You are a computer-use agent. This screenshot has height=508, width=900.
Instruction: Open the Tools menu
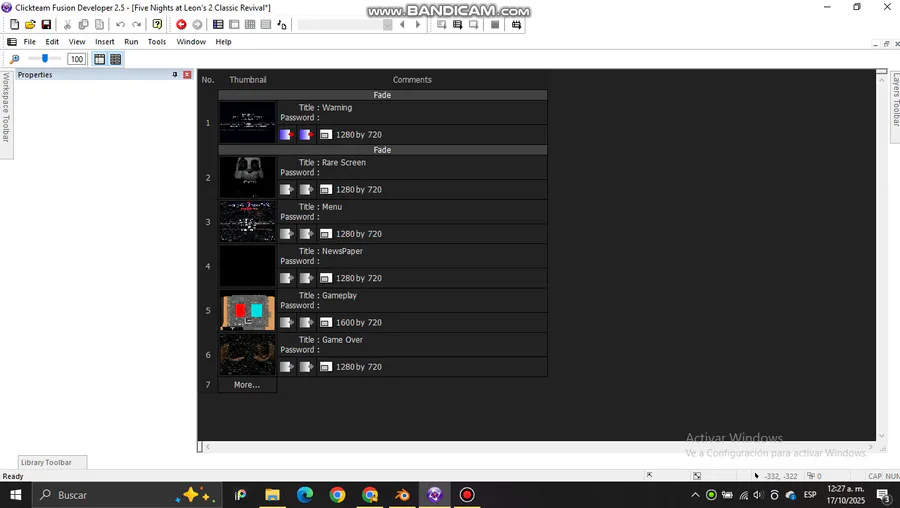pyautogui.click(x=157, y=42)
